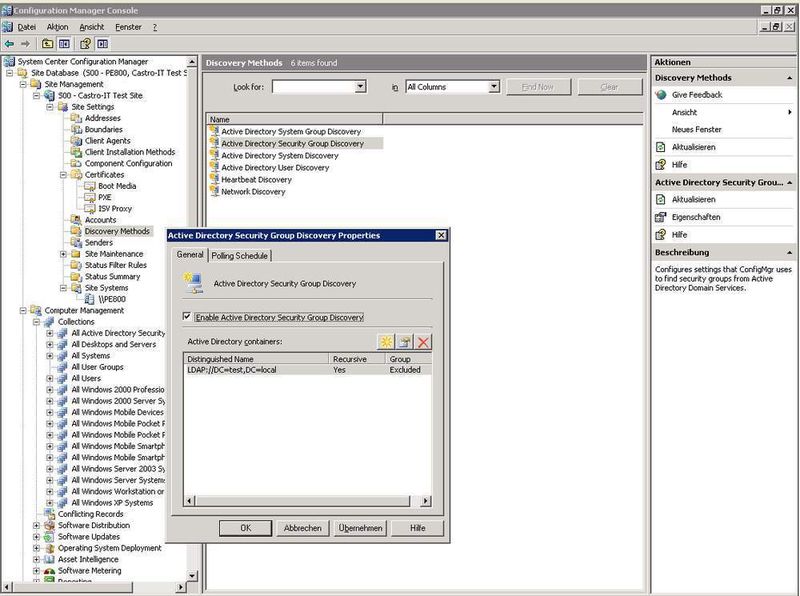Click Neues Fenster in the actions pane
This screenshot has height=596, width=800.
pos(696,130)
